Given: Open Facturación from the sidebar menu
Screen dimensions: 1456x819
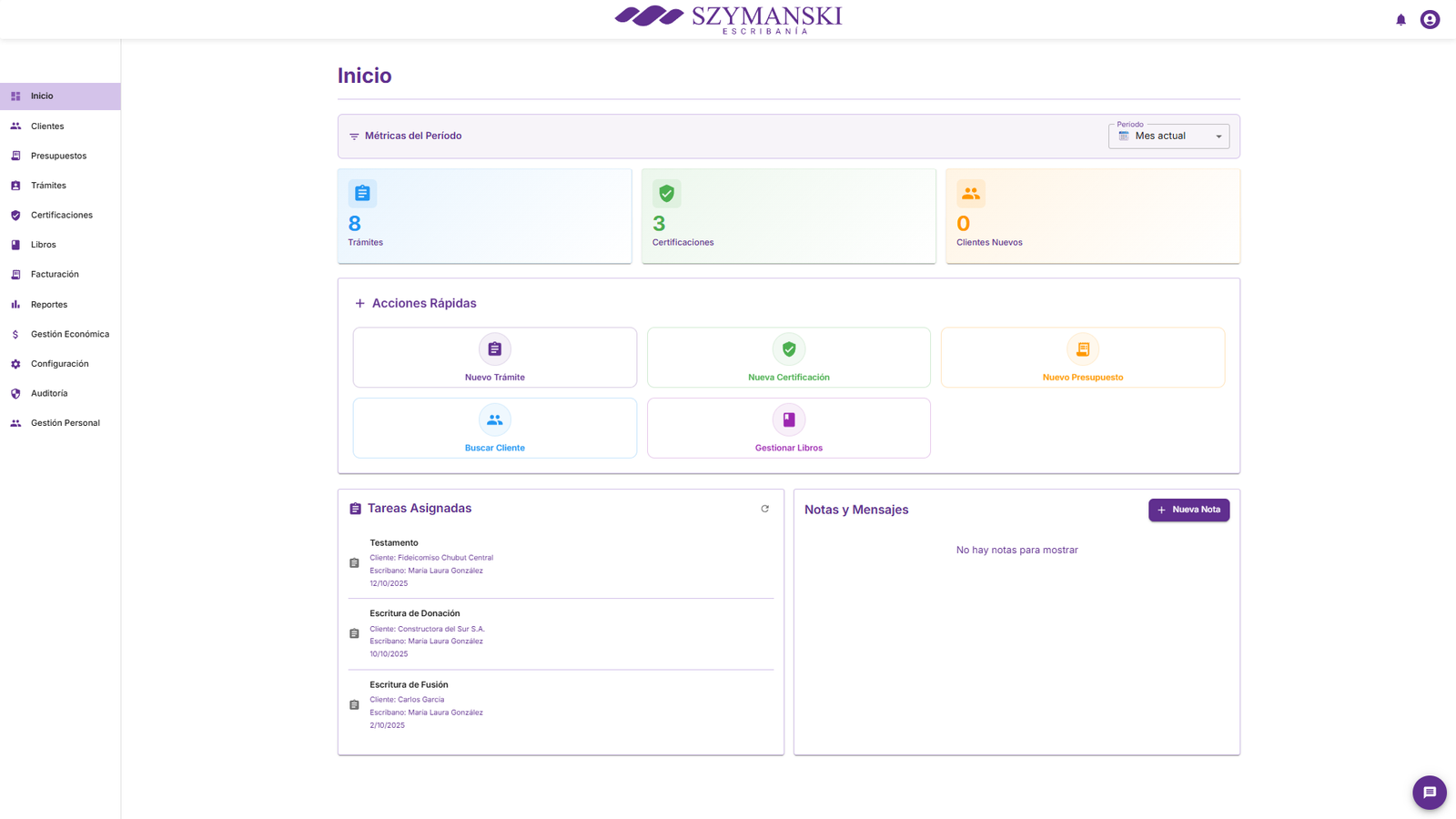Looking at the screenshot, I should coord(55,275).
